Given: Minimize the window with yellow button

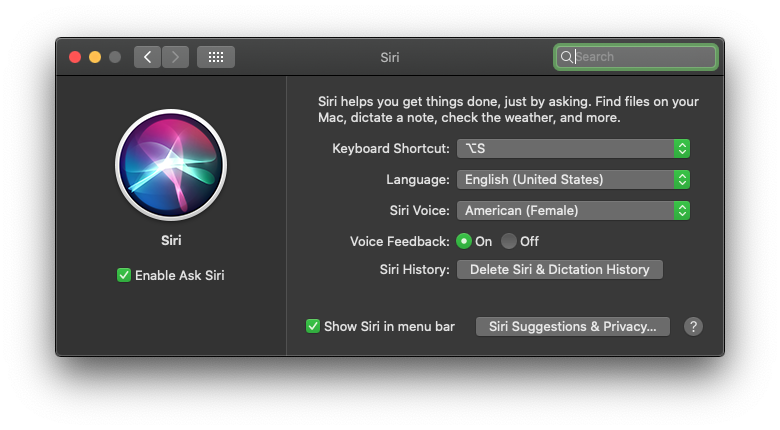Looking at the screenshot, I should click(95, 57).
